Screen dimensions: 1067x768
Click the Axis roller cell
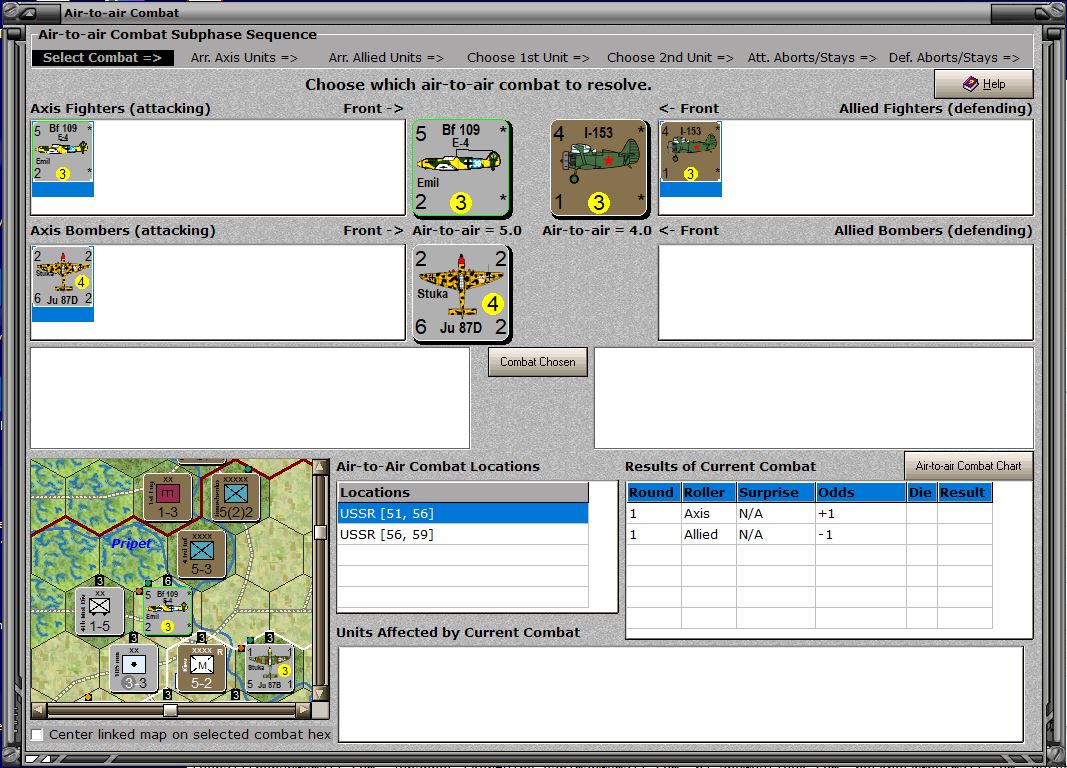[708, 514]
